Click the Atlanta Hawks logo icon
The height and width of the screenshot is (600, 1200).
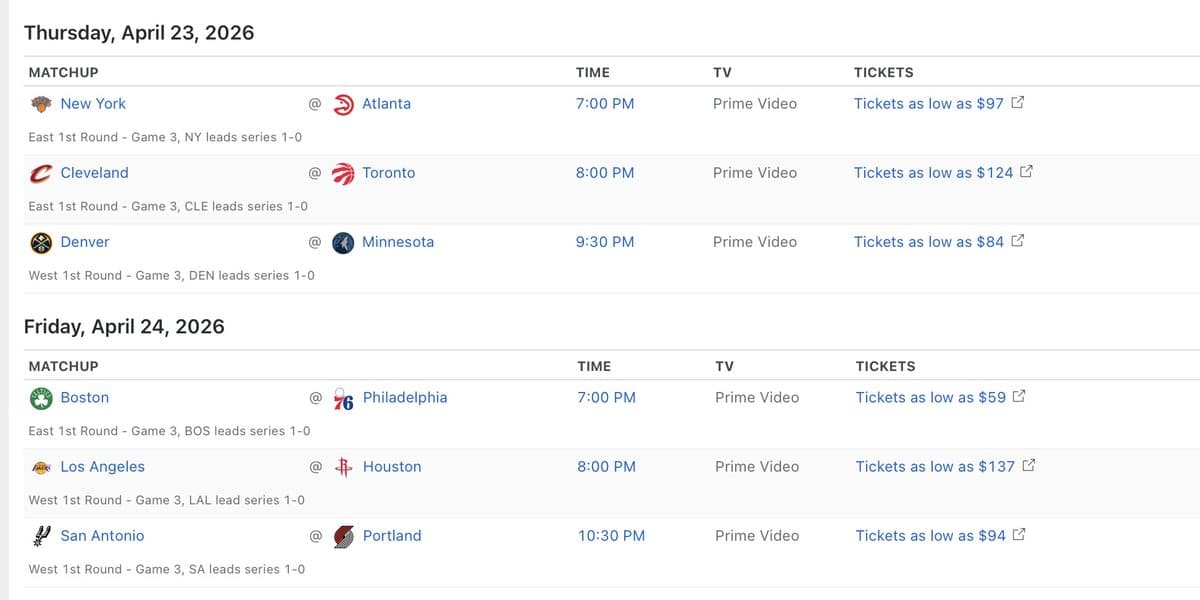click(343, 103)
